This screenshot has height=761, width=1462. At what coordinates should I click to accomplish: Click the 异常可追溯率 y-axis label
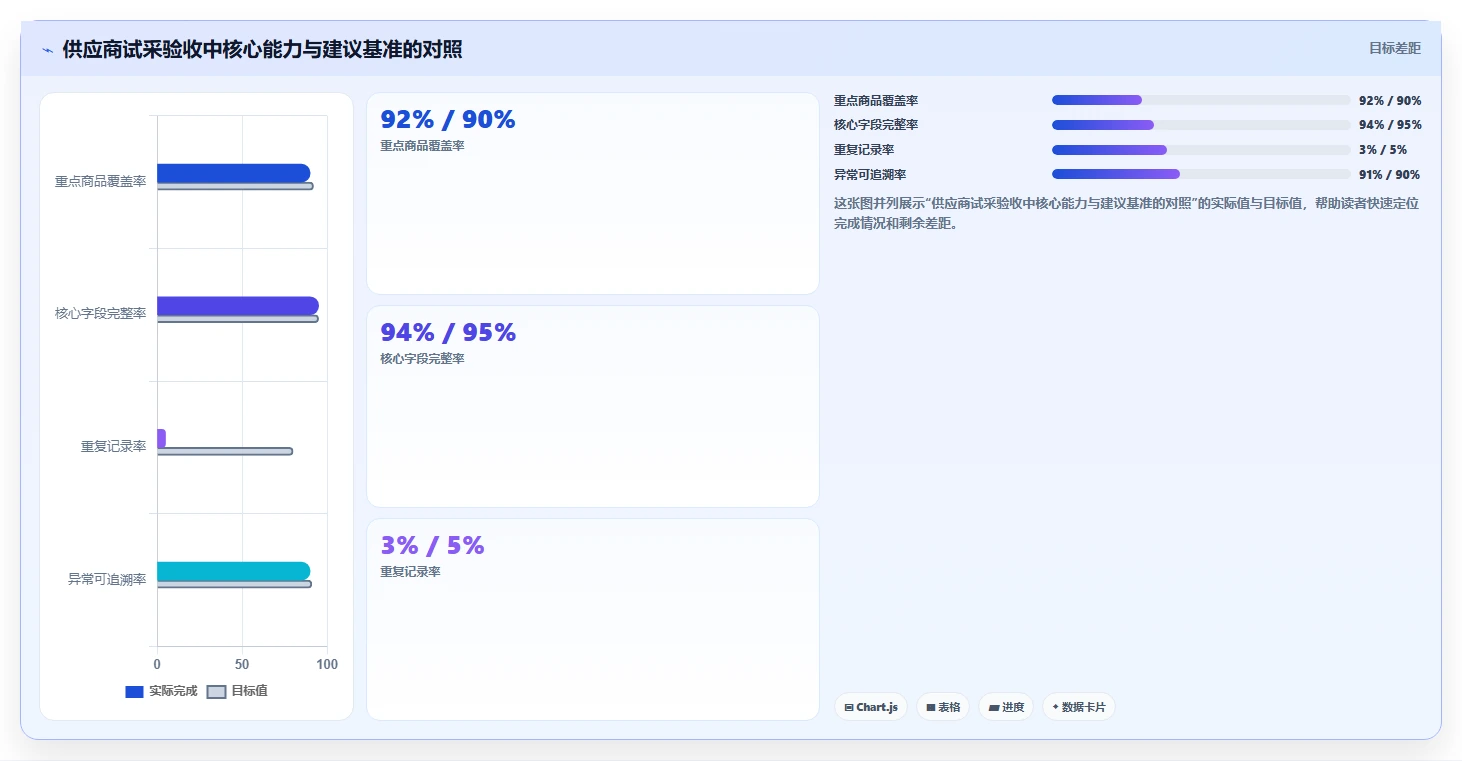pos(107,579)
